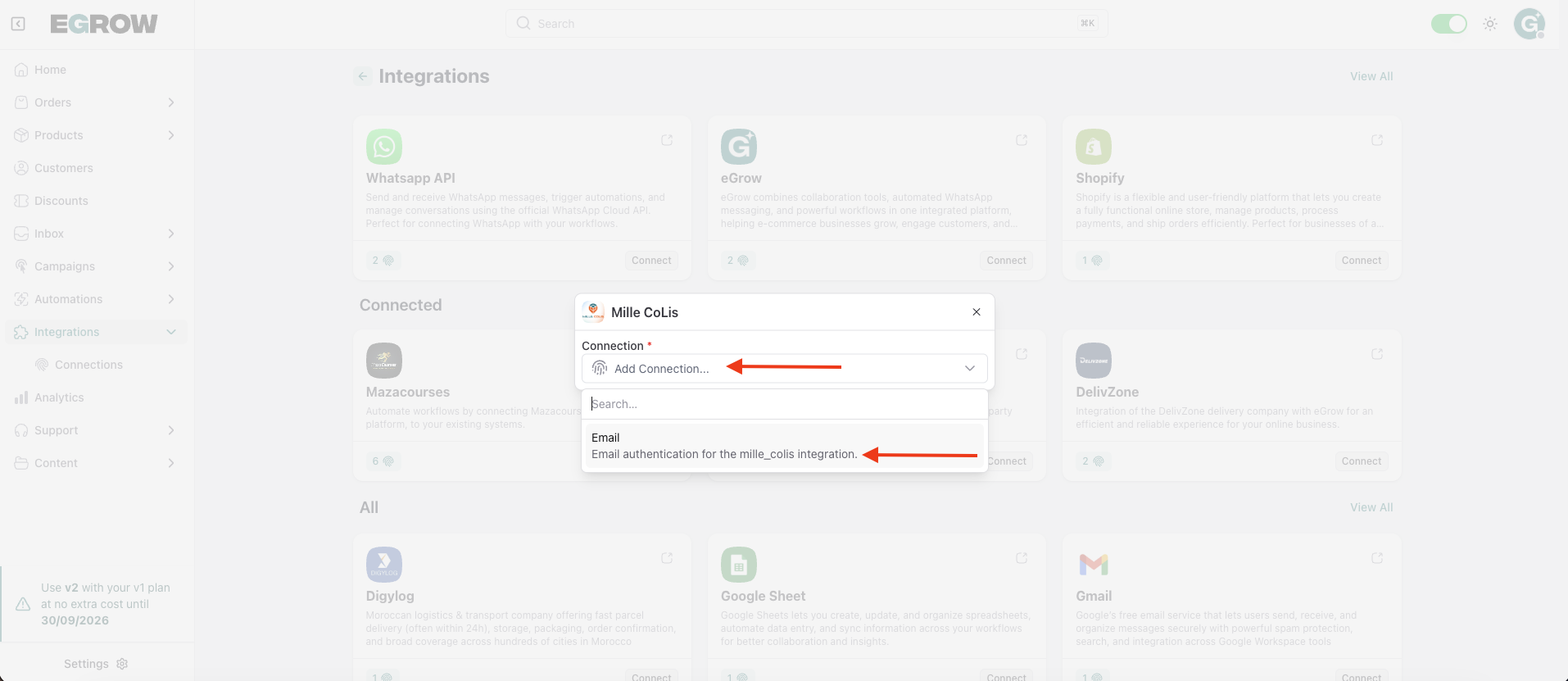Expand the Automations sidebar chevron
Screen dimensions: 1568x681
pos(171,299)
